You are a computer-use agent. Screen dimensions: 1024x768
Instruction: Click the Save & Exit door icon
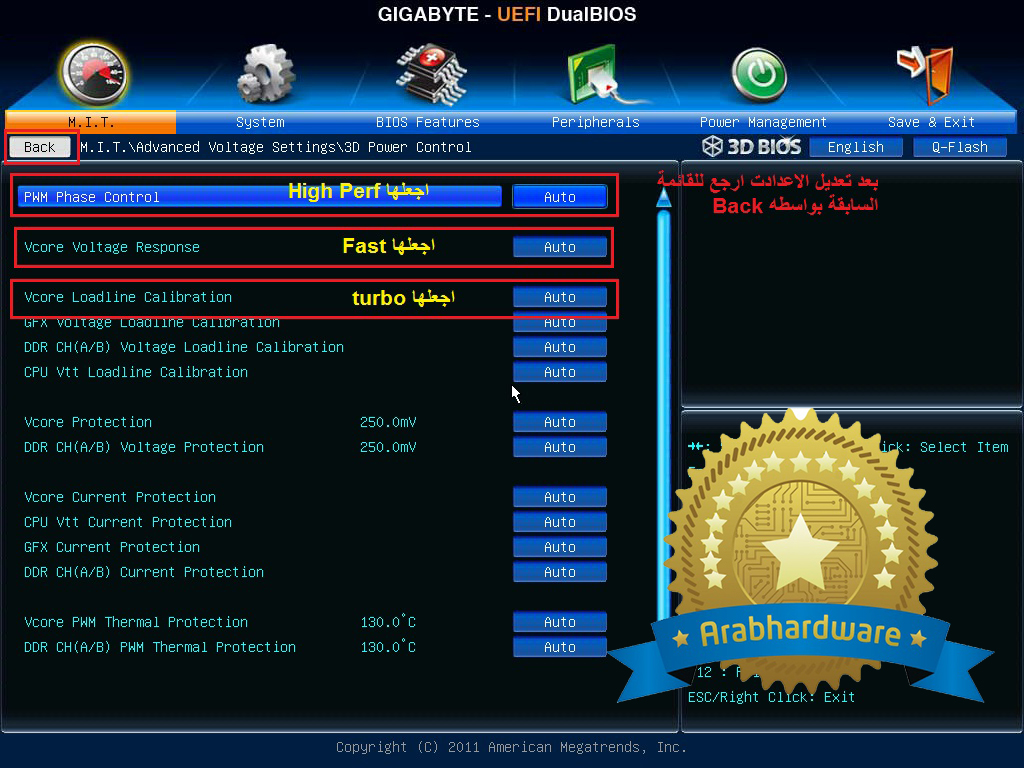point(926,75)
